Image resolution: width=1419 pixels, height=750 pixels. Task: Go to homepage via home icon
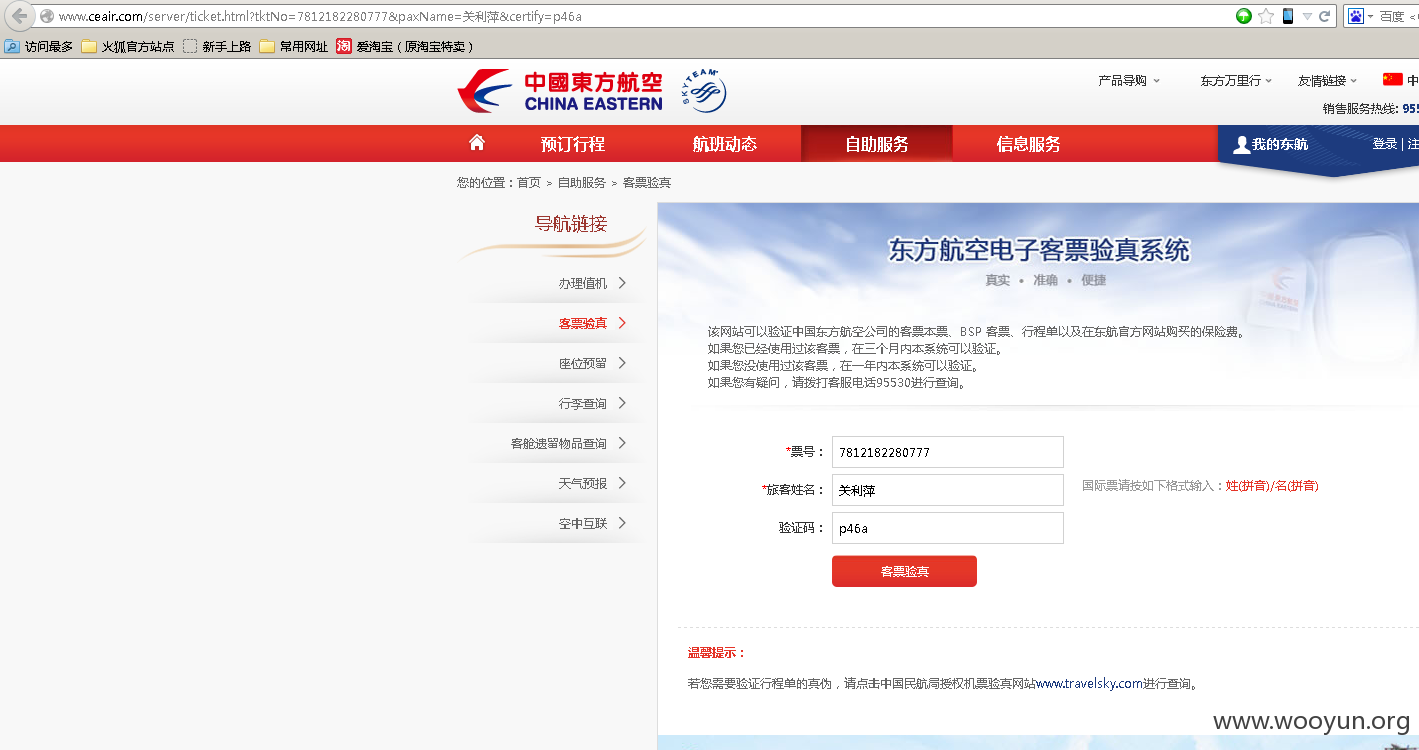(477, 142)
